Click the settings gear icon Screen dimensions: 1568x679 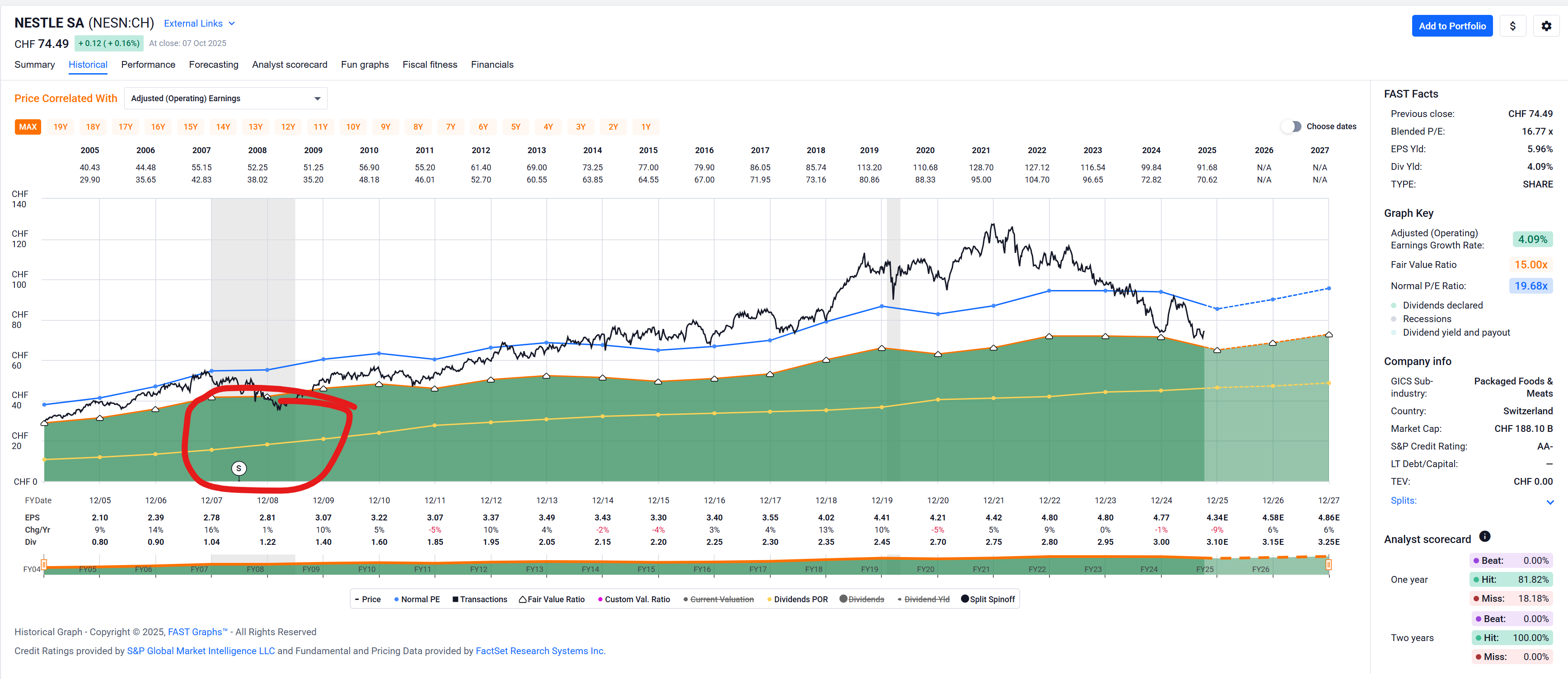click(x=1545, y=26)
